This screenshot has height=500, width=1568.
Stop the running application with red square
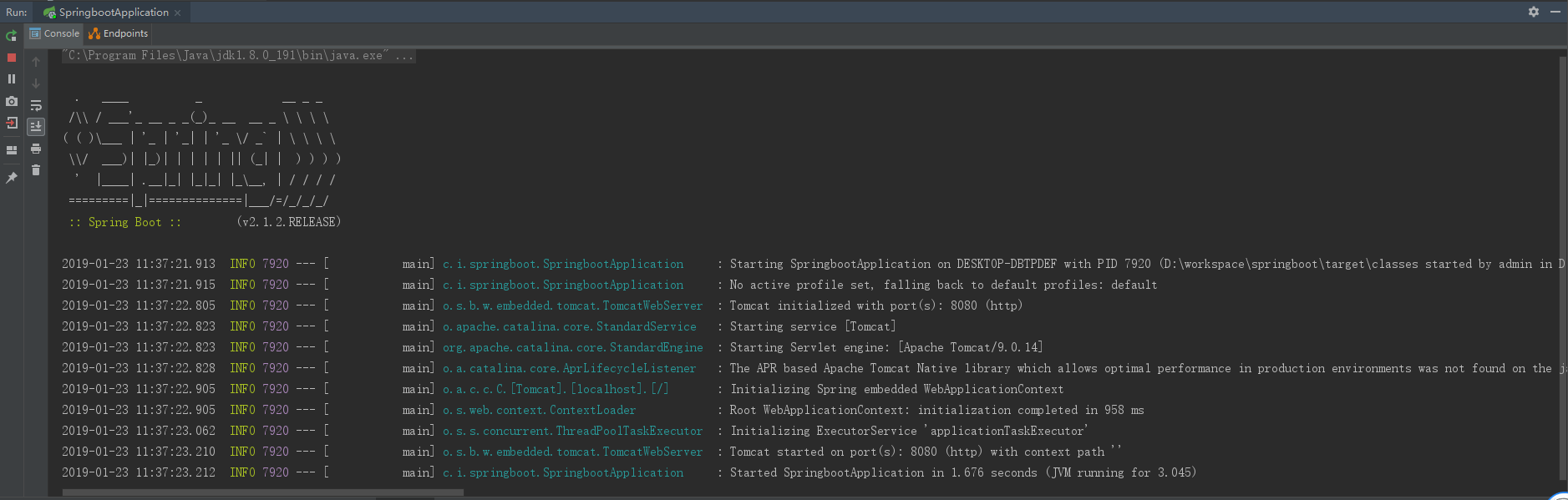[12, 58]
